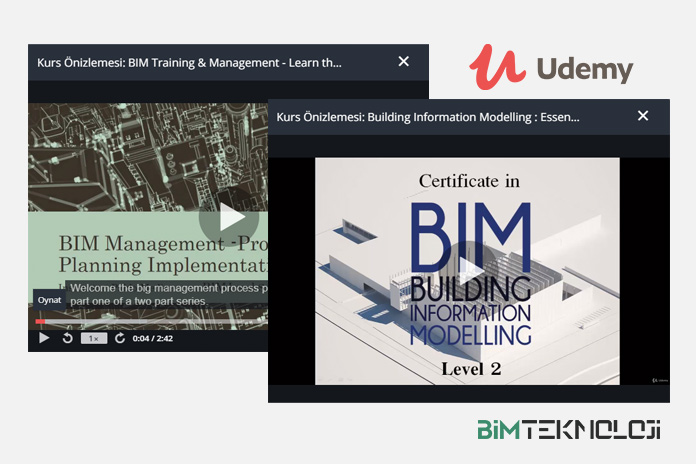This screenshot has height=464, width=696.
Task: Click the red video progress bar
Action: pyautogui.click(x=40, y=321)
